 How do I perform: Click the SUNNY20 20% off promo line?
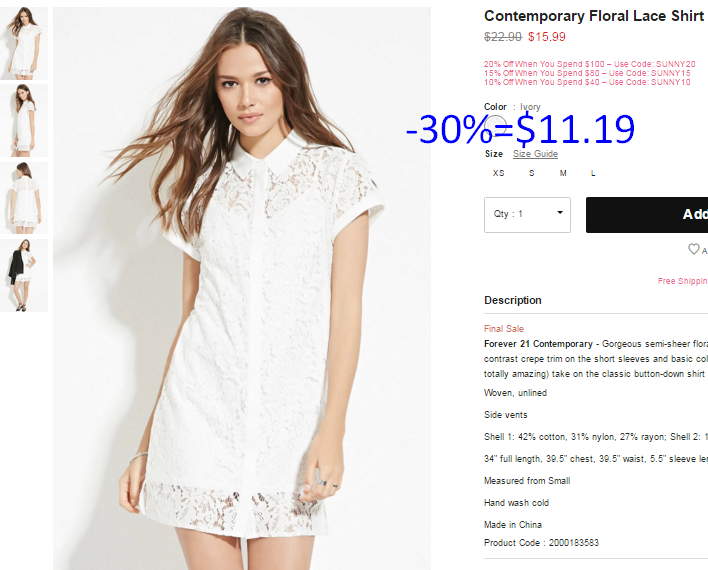pyautogui.click(x=590, y=64)
